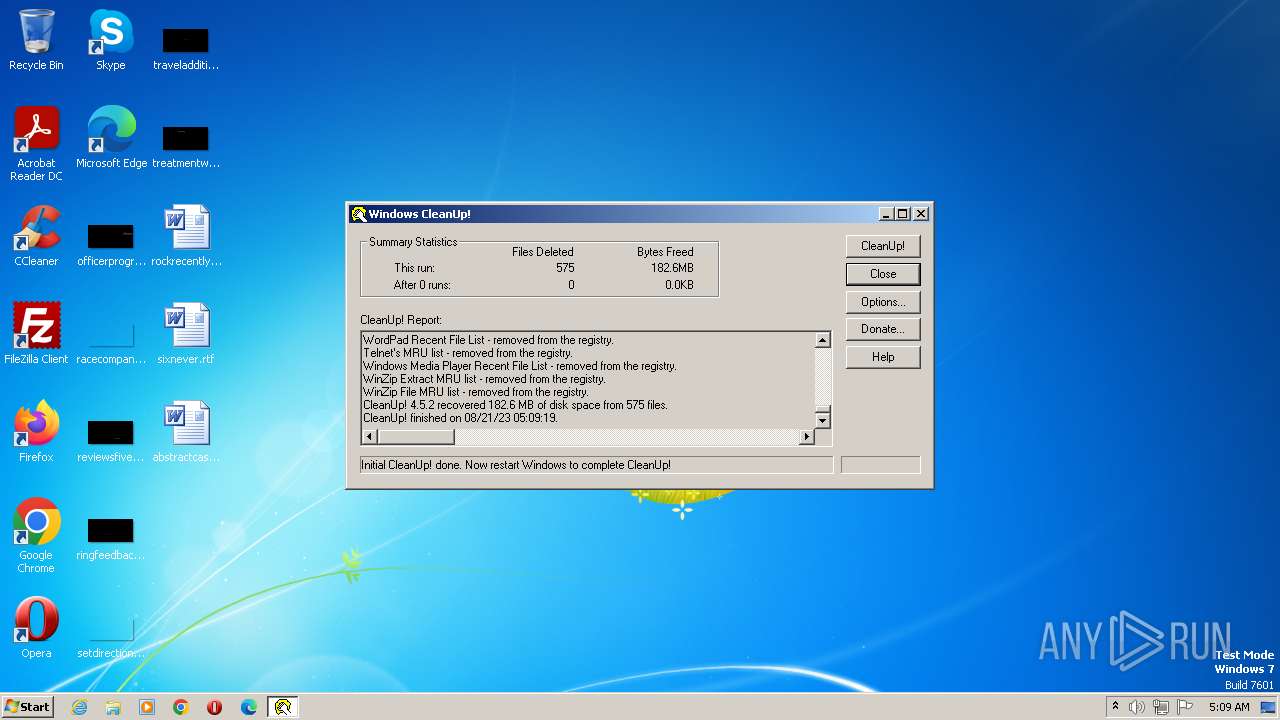The height and width of the screenshot is (720, 1280).
Task: Open the Firefox desktop shortcut
Action: click(36, 431)
